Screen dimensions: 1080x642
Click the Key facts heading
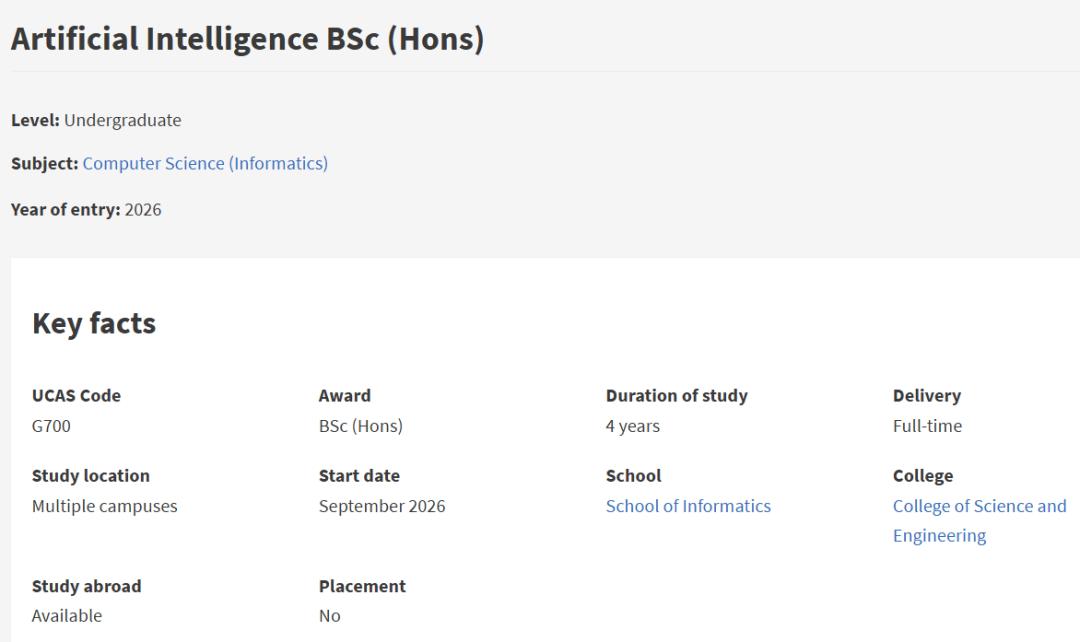pyautogui.click(x=94, y=324)
